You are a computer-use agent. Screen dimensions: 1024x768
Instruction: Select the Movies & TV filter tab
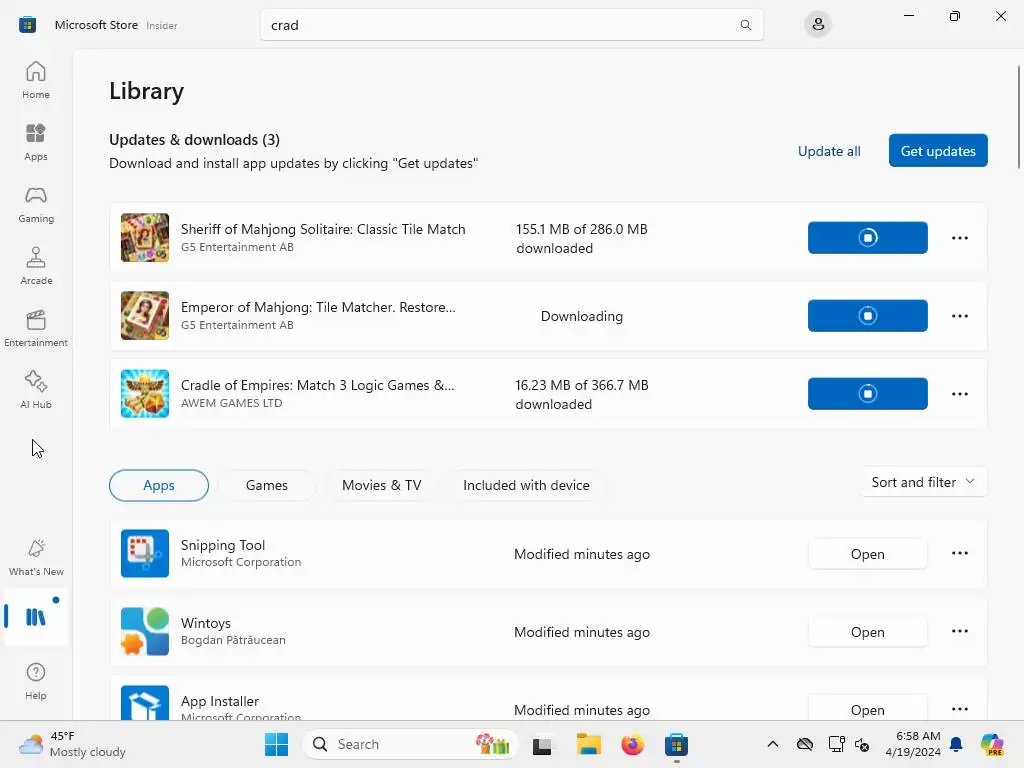click(x=381, y=485)
